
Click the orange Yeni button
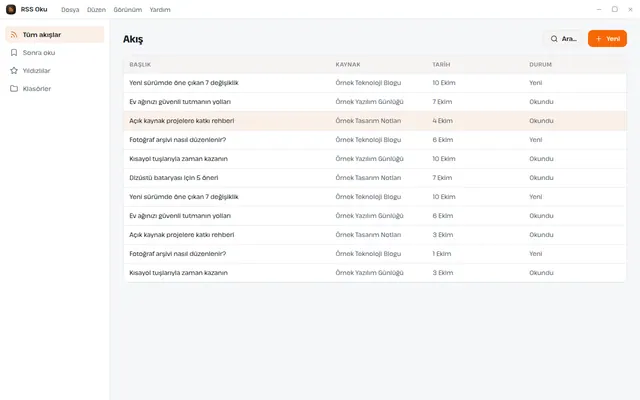coord(607,39)
